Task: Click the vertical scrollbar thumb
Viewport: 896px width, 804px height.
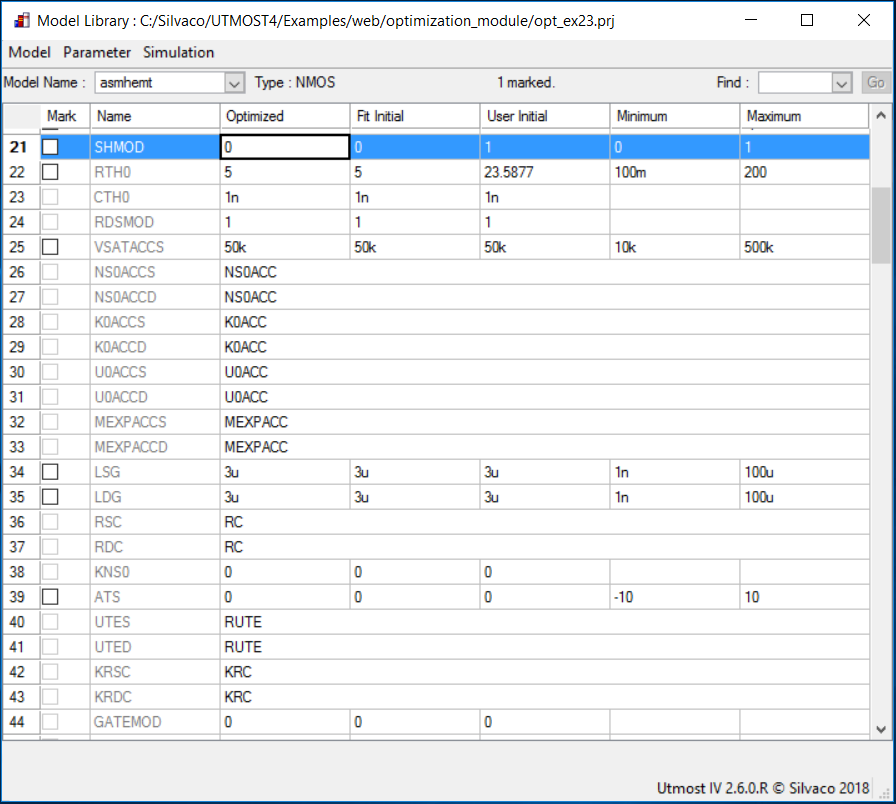Action: [881, 225]
